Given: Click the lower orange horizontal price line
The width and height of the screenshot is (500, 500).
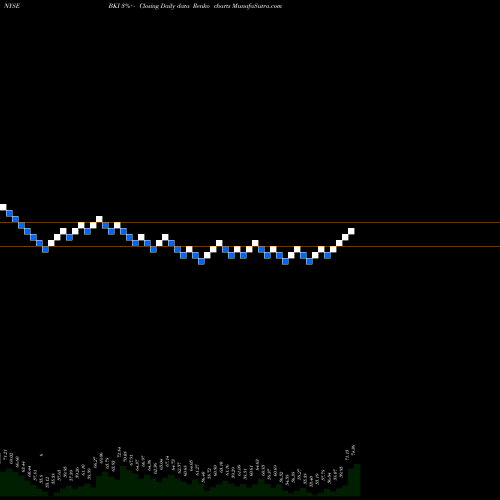Looking at the screenshot, I should pyautogui.click(x=250, y=247).
